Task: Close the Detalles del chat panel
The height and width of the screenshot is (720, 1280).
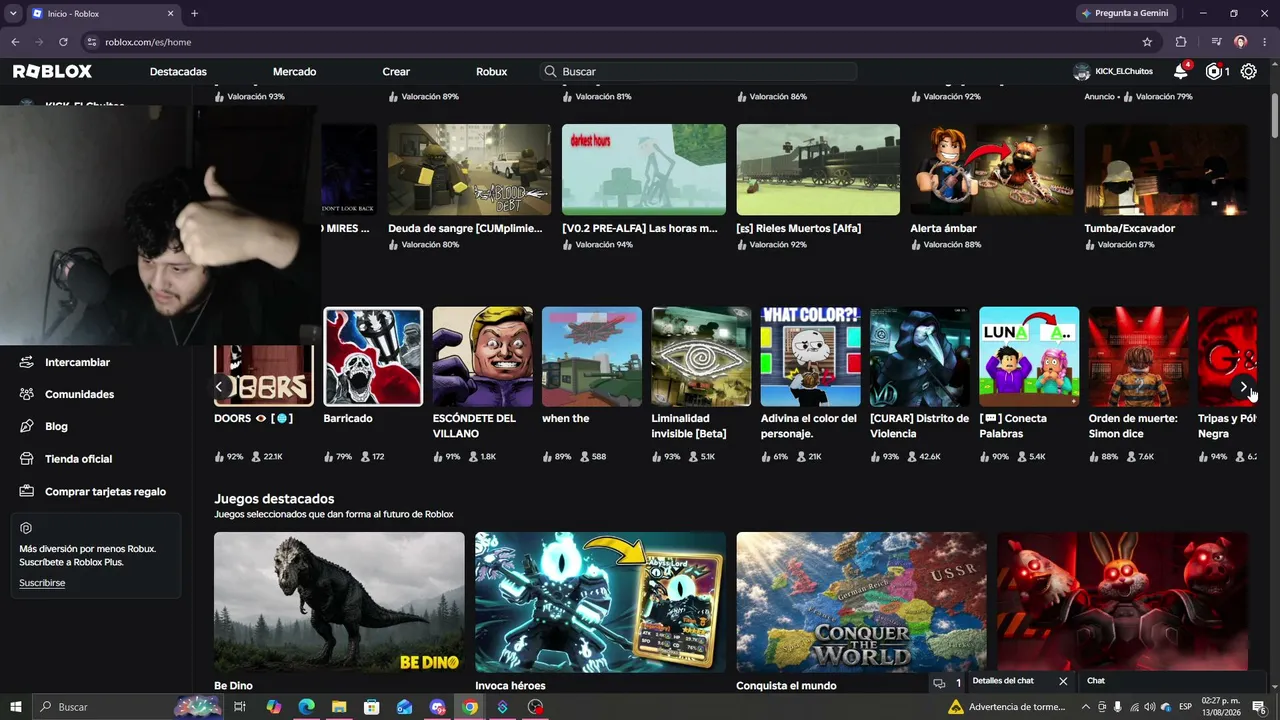Action: tap(1063, 681)
